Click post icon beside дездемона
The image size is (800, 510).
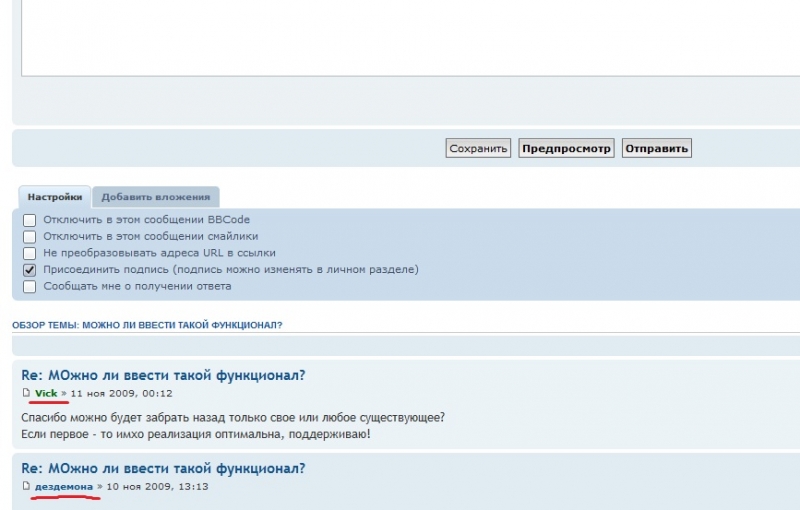pos(27,486)
